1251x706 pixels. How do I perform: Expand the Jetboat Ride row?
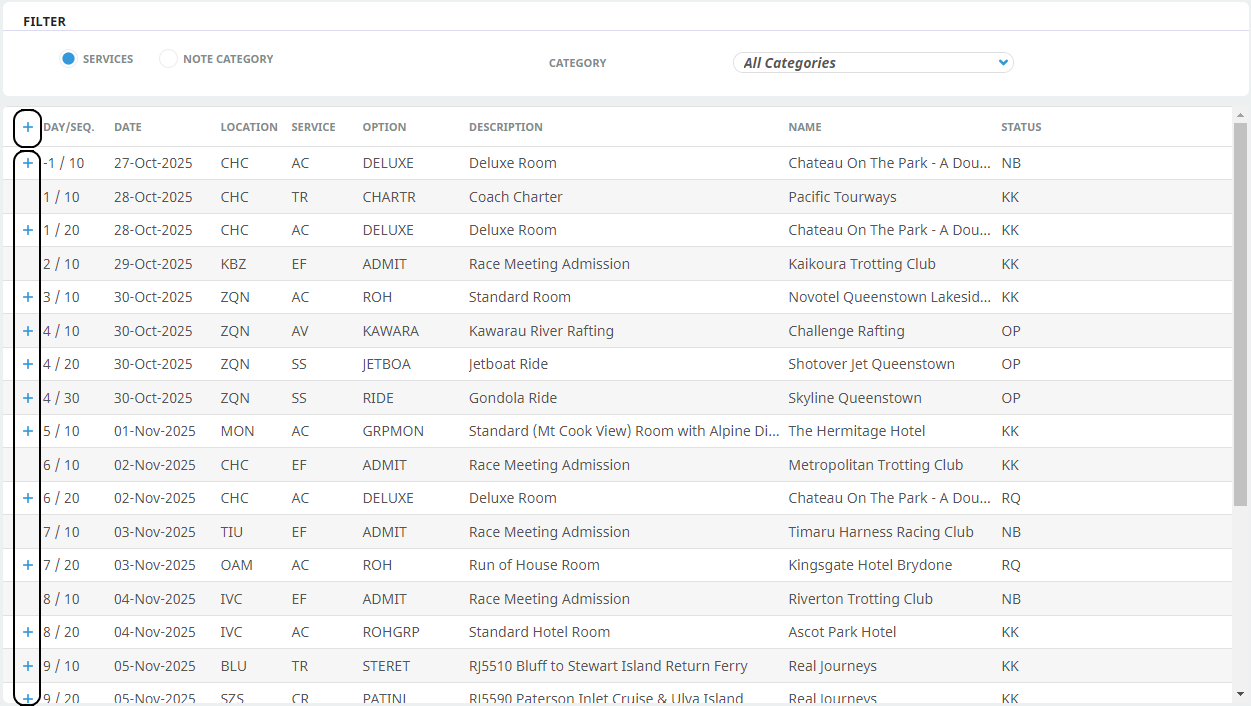point(28,364)
